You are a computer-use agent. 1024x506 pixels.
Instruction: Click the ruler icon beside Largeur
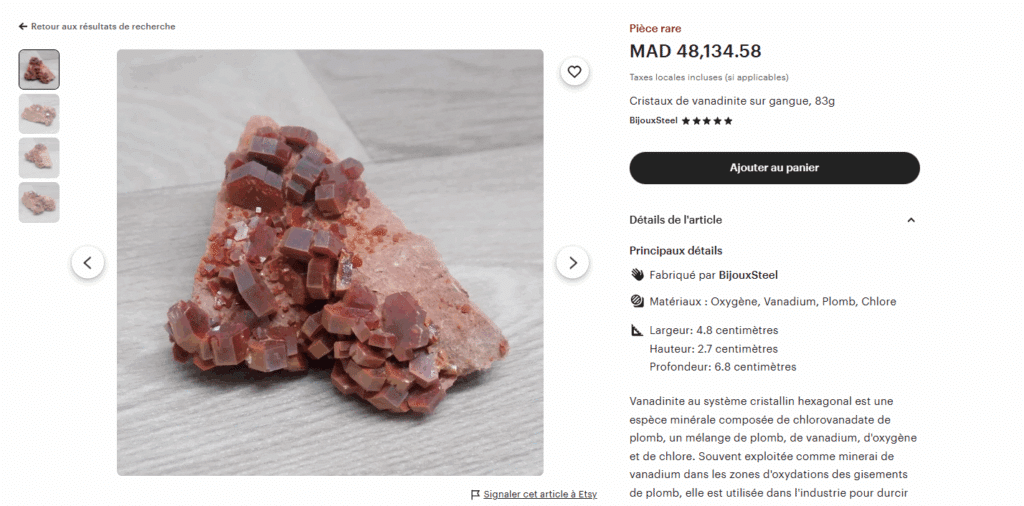pos(637,330)
